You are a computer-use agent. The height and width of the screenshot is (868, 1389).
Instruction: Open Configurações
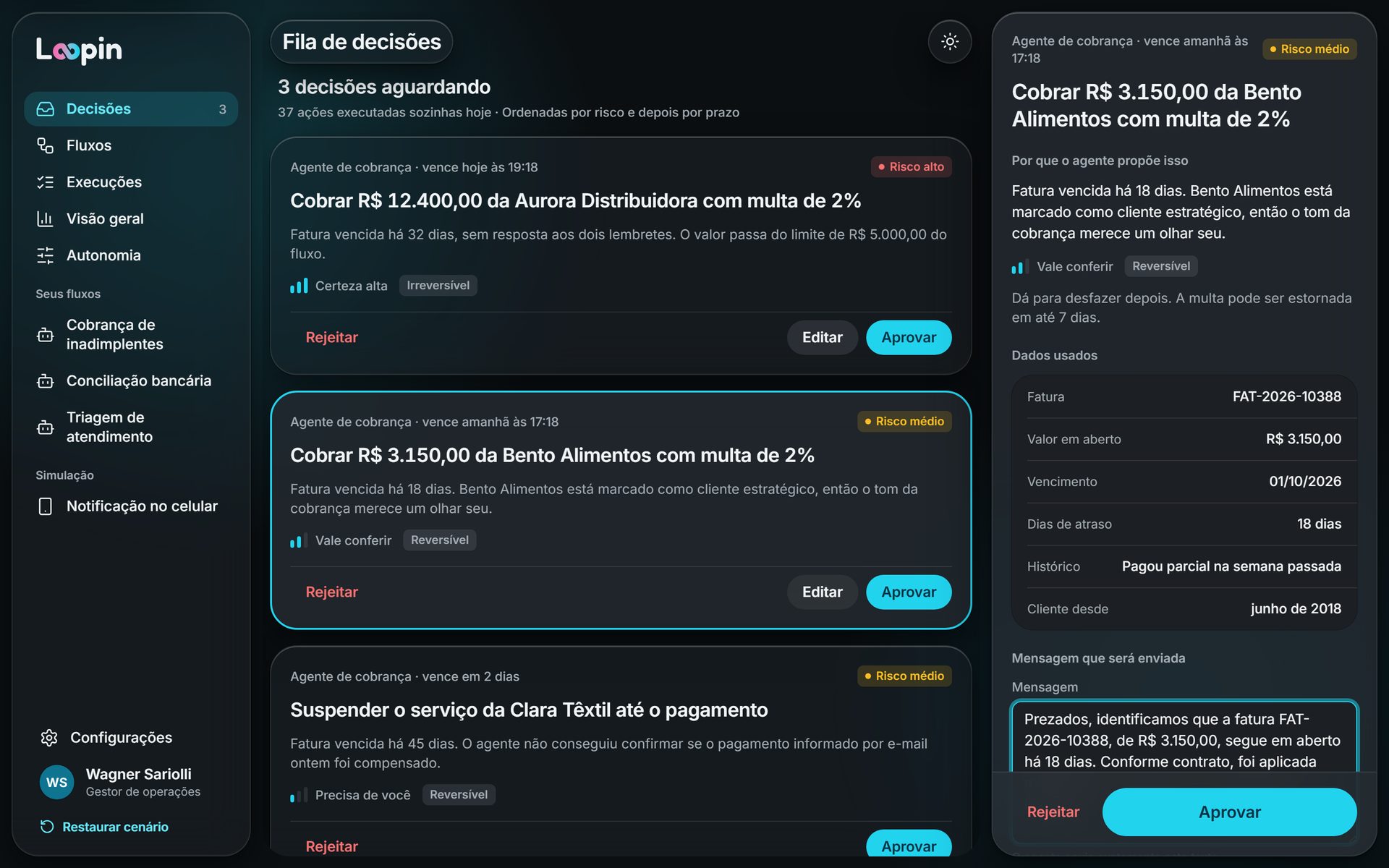click(x=131, y=737)
